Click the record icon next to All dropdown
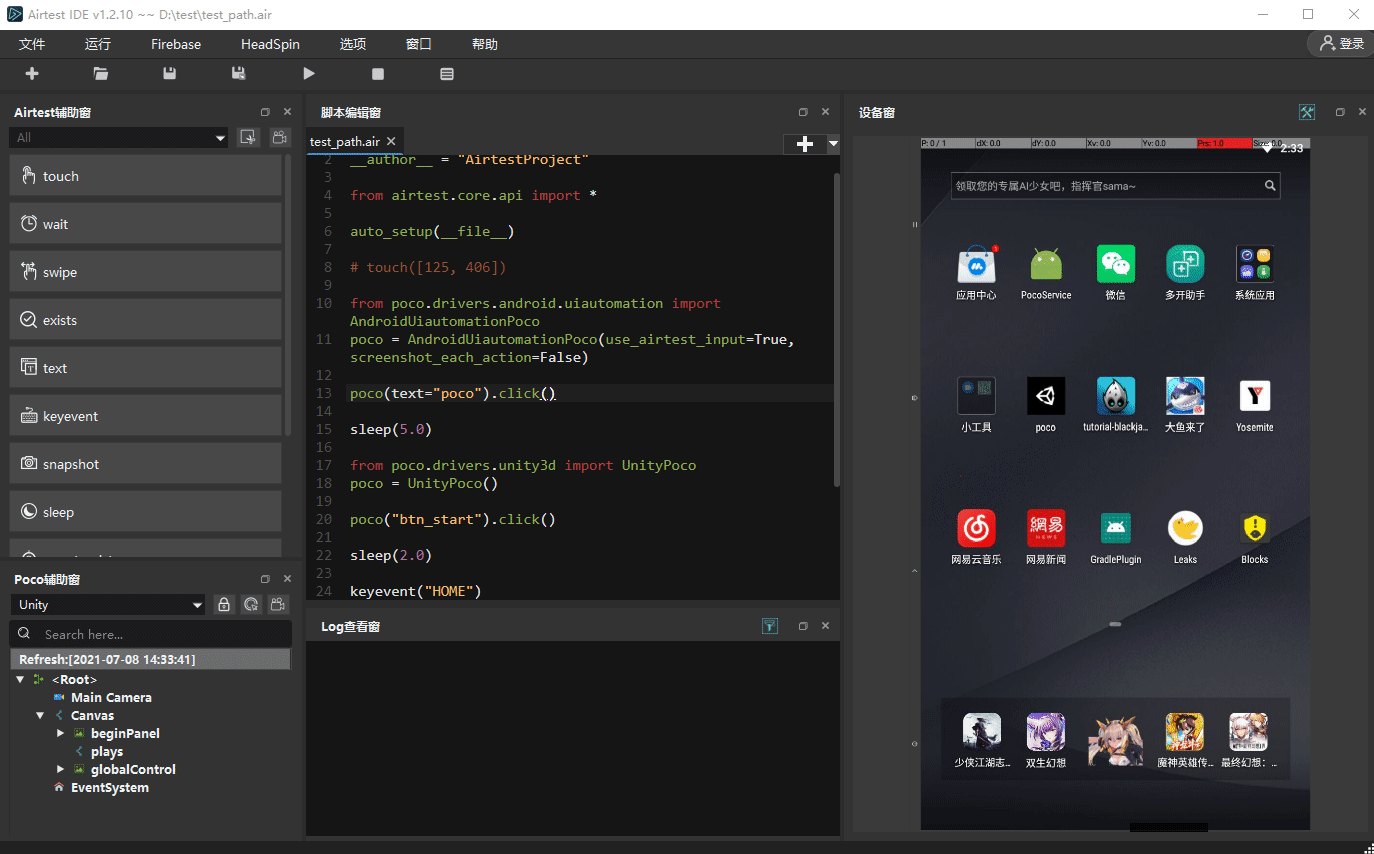 pos(248,138)
